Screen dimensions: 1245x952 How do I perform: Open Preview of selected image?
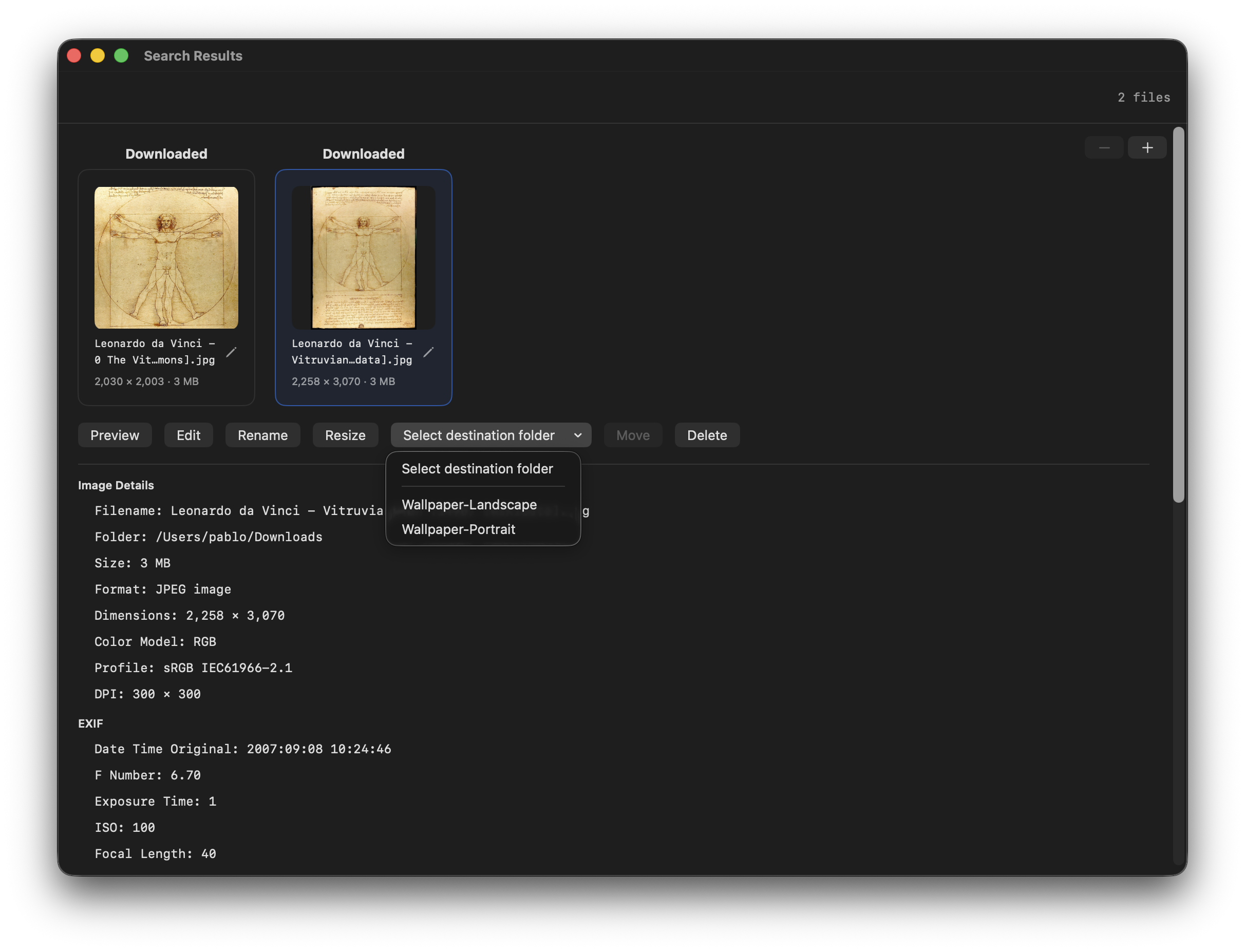click(x=115, y=435)
